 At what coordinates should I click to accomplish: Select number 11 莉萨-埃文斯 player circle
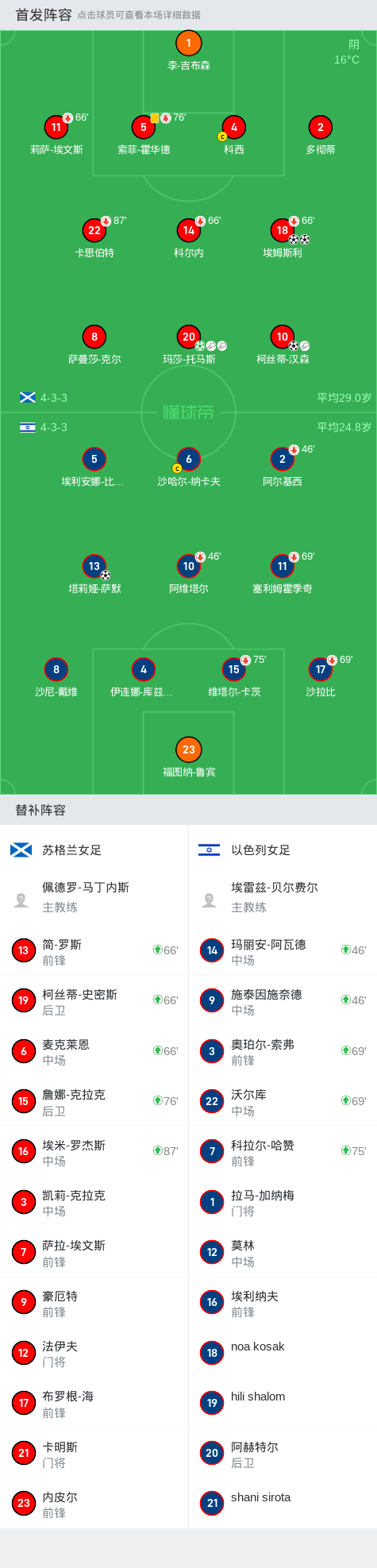56,127
